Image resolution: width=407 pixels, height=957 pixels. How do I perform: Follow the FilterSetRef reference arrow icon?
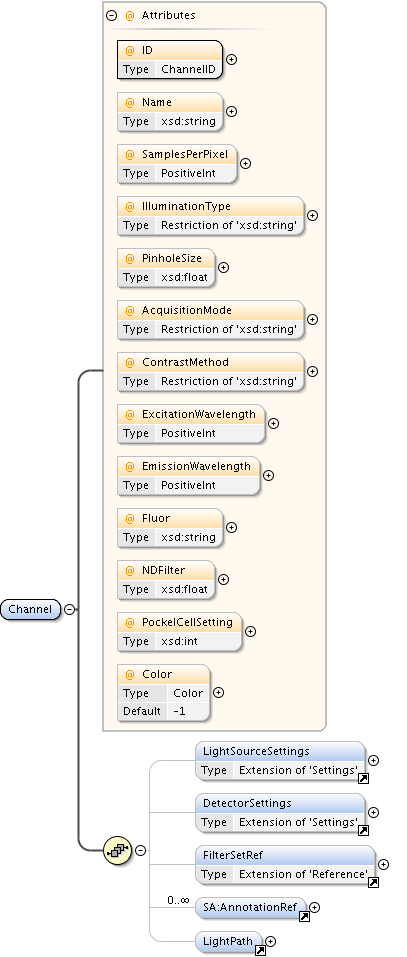(373, 882)
